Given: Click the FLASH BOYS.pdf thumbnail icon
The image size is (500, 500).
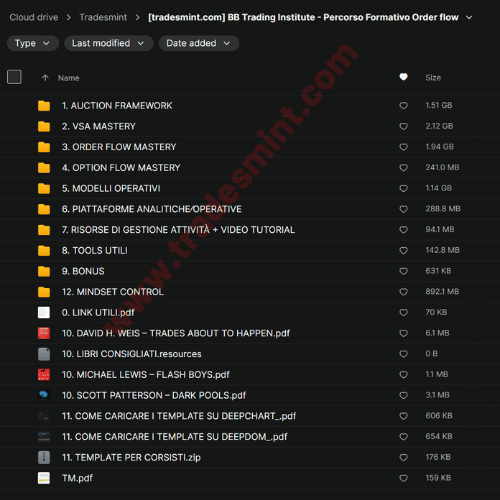Looking at the screenshot, I should pos(44,375).
